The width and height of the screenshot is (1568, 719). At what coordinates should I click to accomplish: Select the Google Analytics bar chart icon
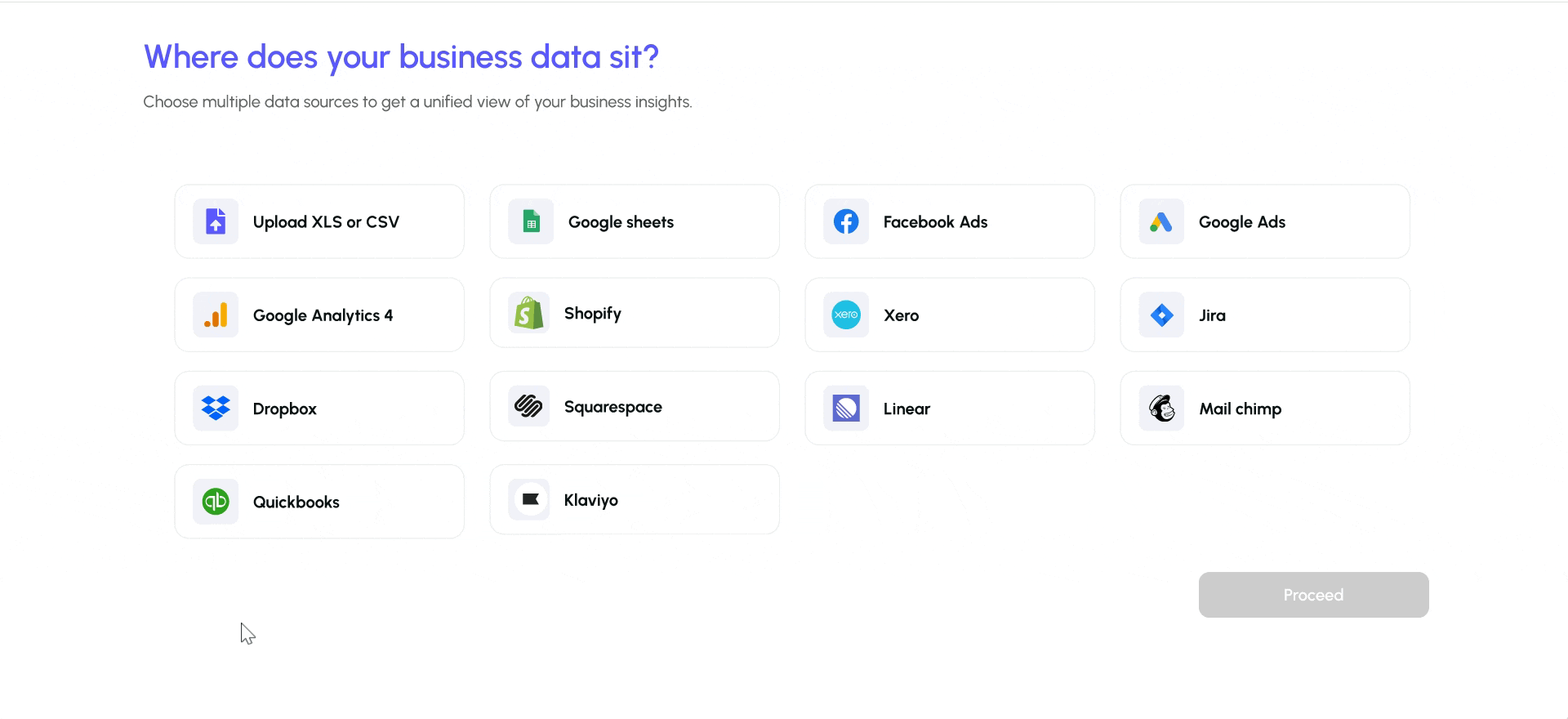(x=216, y=315)
